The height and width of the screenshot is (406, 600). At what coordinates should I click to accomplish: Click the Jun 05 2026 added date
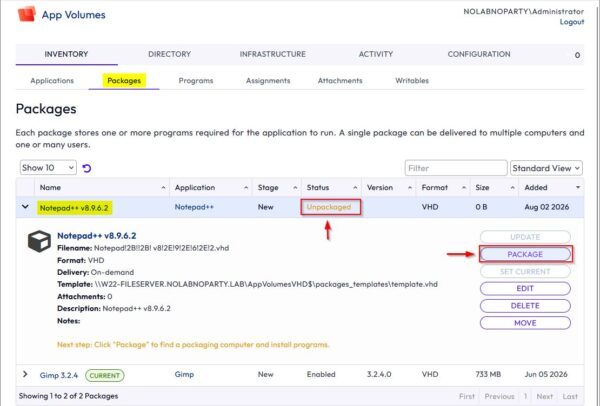pyautogui.click(x=546, y=374)
